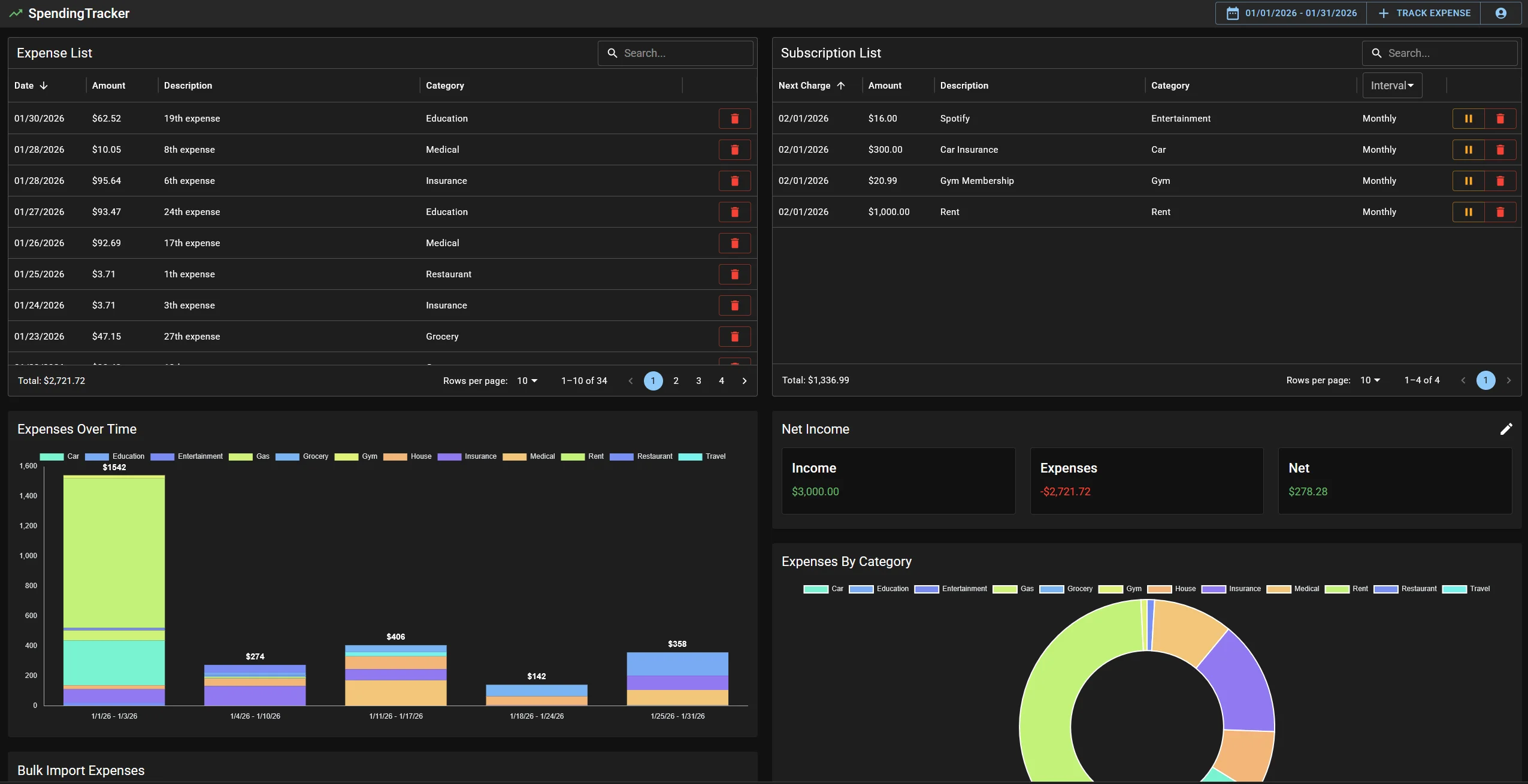Viewport: 1528px width, 784px height.
Task: Go to expense list page 3
Action: (698, 381)
